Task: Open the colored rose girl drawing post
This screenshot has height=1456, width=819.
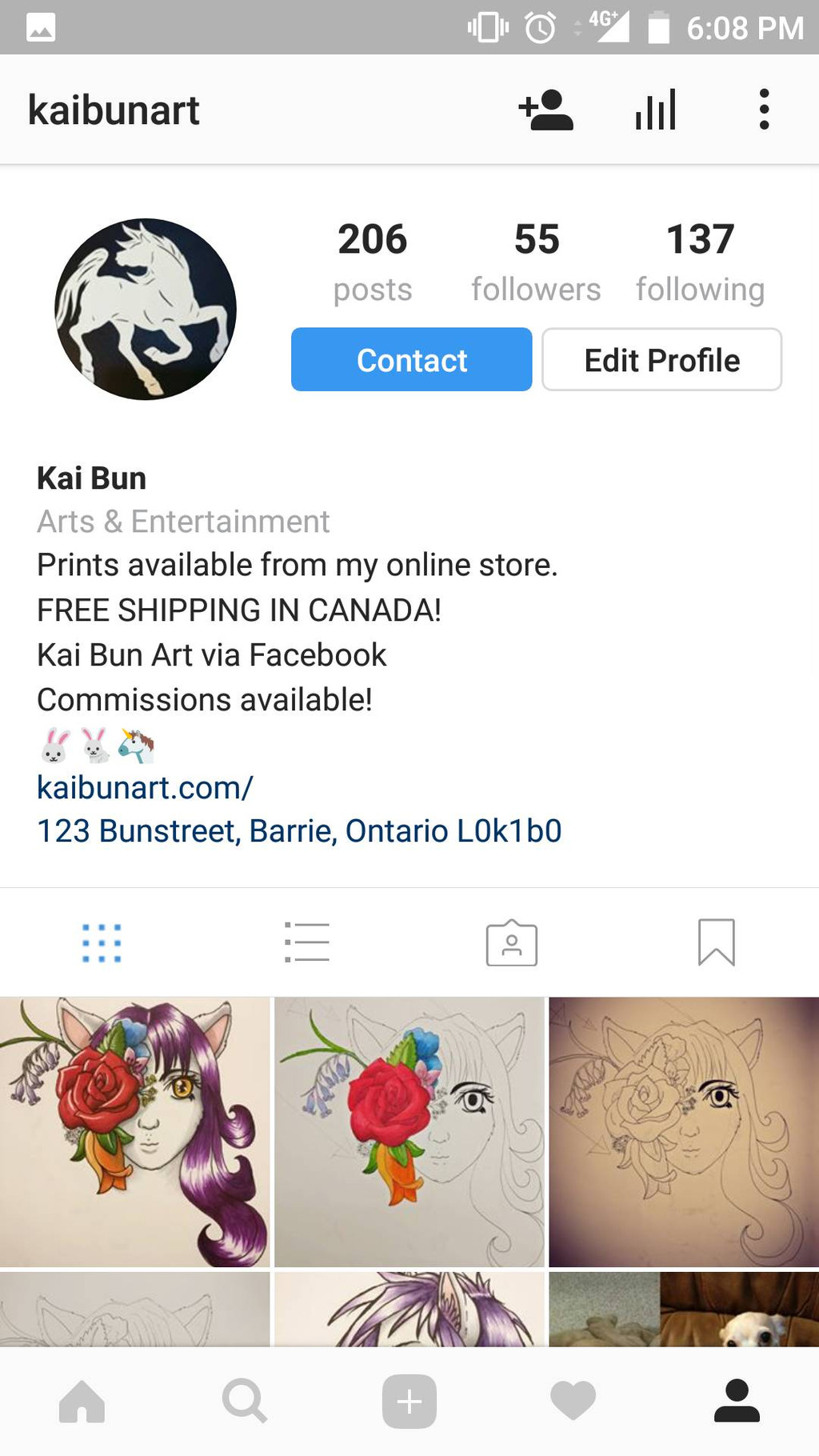Action: pyautogui.click(x=135, y=1132)
